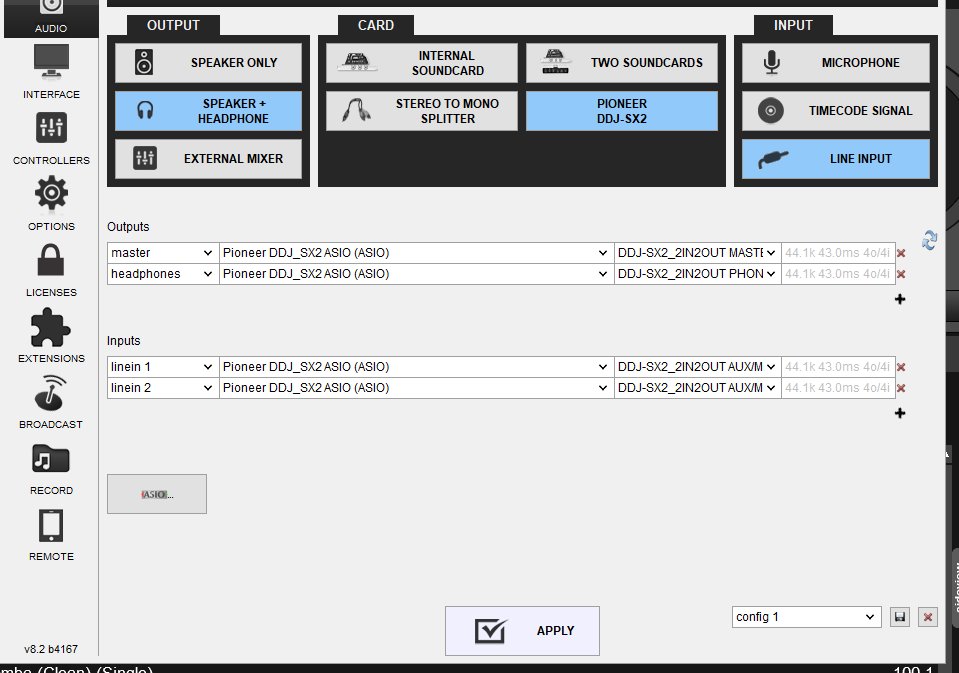Viewport: 959px width, 673px height.
Task: Remove the headphones output row
Action: pyautogui.click(x=901, y=273)
